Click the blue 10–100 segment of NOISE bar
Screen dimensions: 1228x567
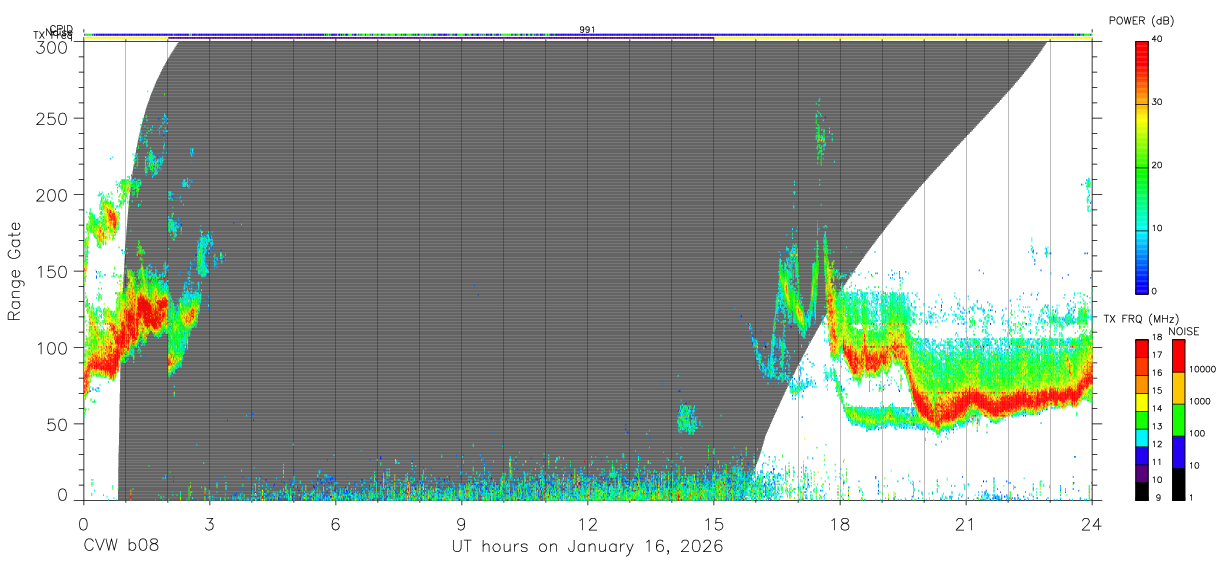(1179, 452)
